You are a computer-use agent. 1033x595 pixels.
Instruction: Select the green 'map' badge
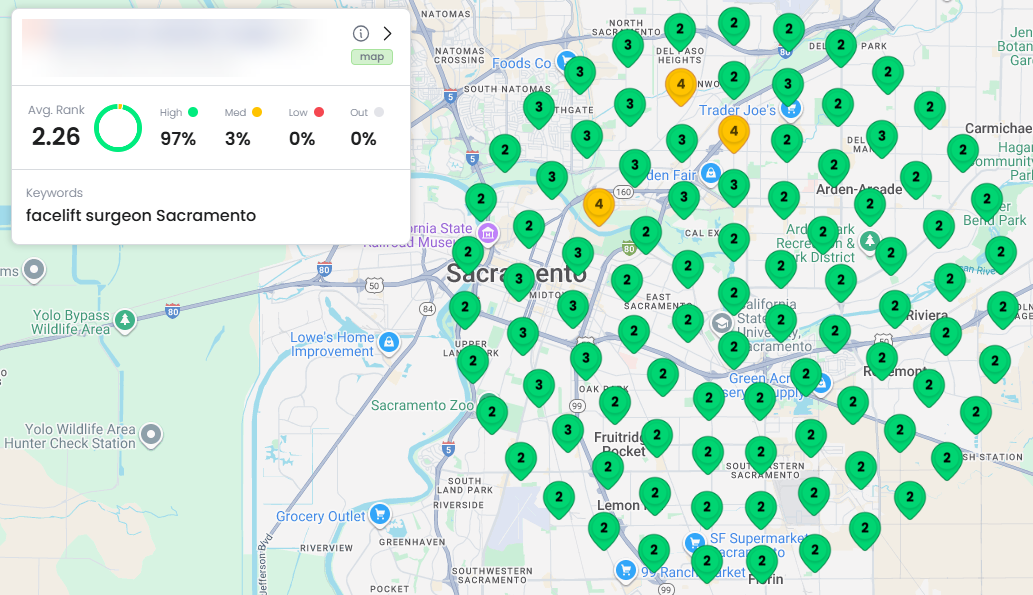point(371,57)
